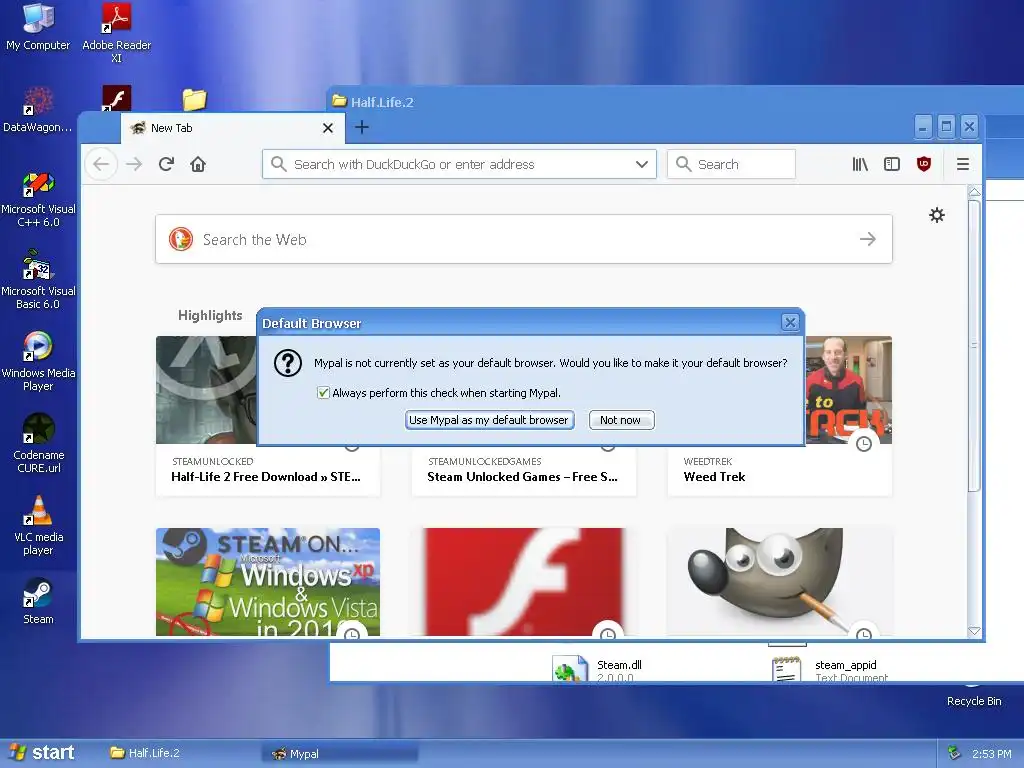Image resolution: width=1024 pixels, height=768 pixels.
Task: Select Recycle Bin on the desktop
Action: [x=974, y=696]
